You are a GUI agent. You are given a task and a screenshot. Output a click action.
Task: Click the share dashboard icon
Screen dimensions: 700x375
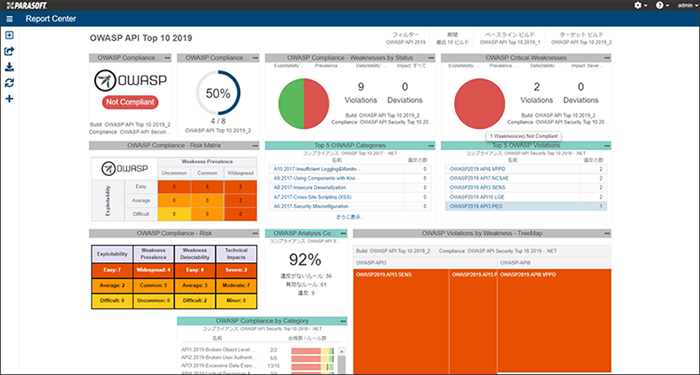(x=9, y=51)
